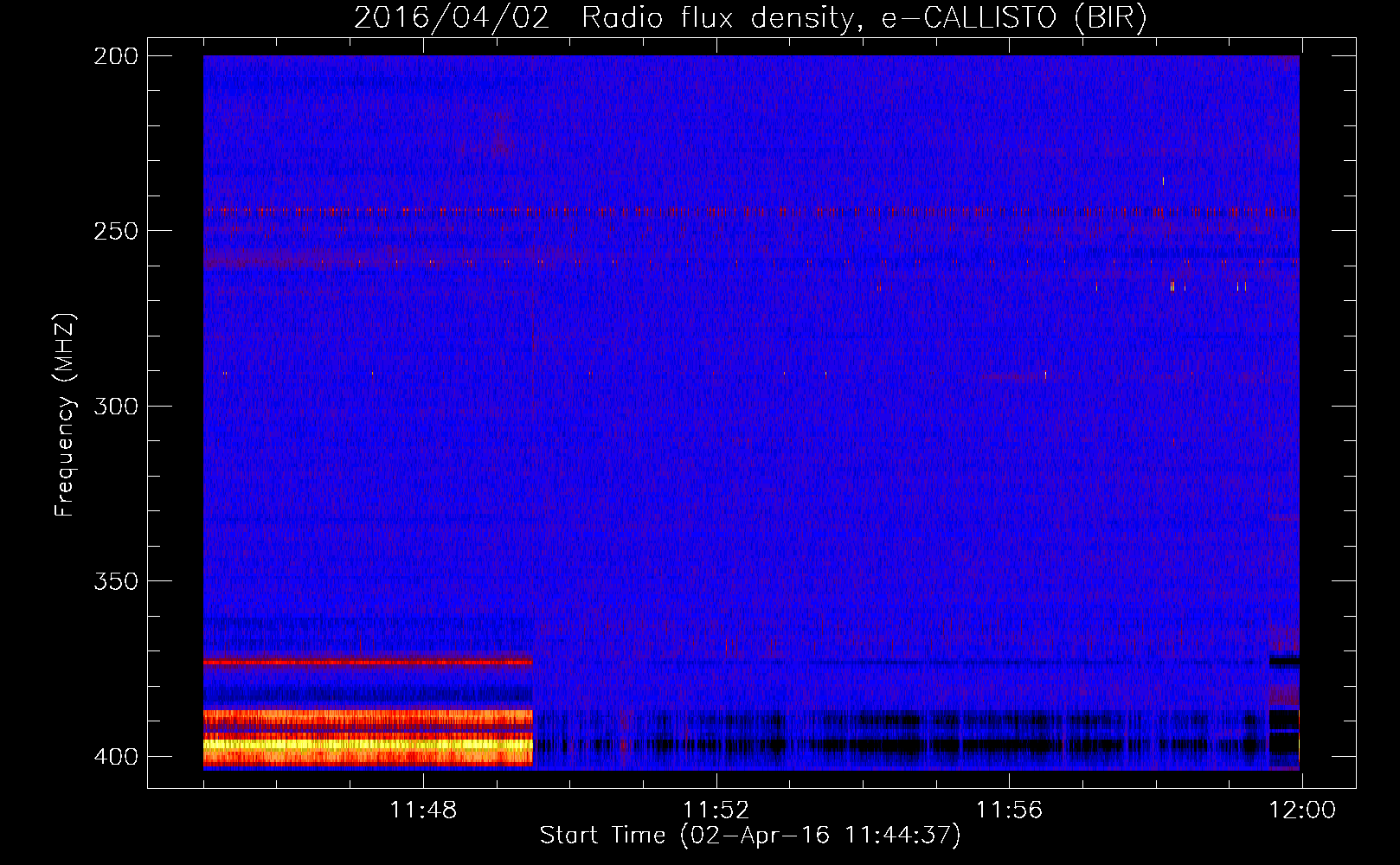Viewport: 1400px width, 865px height.
Task: Click the 300 frequency tick label
Action: tap(115, 406)
